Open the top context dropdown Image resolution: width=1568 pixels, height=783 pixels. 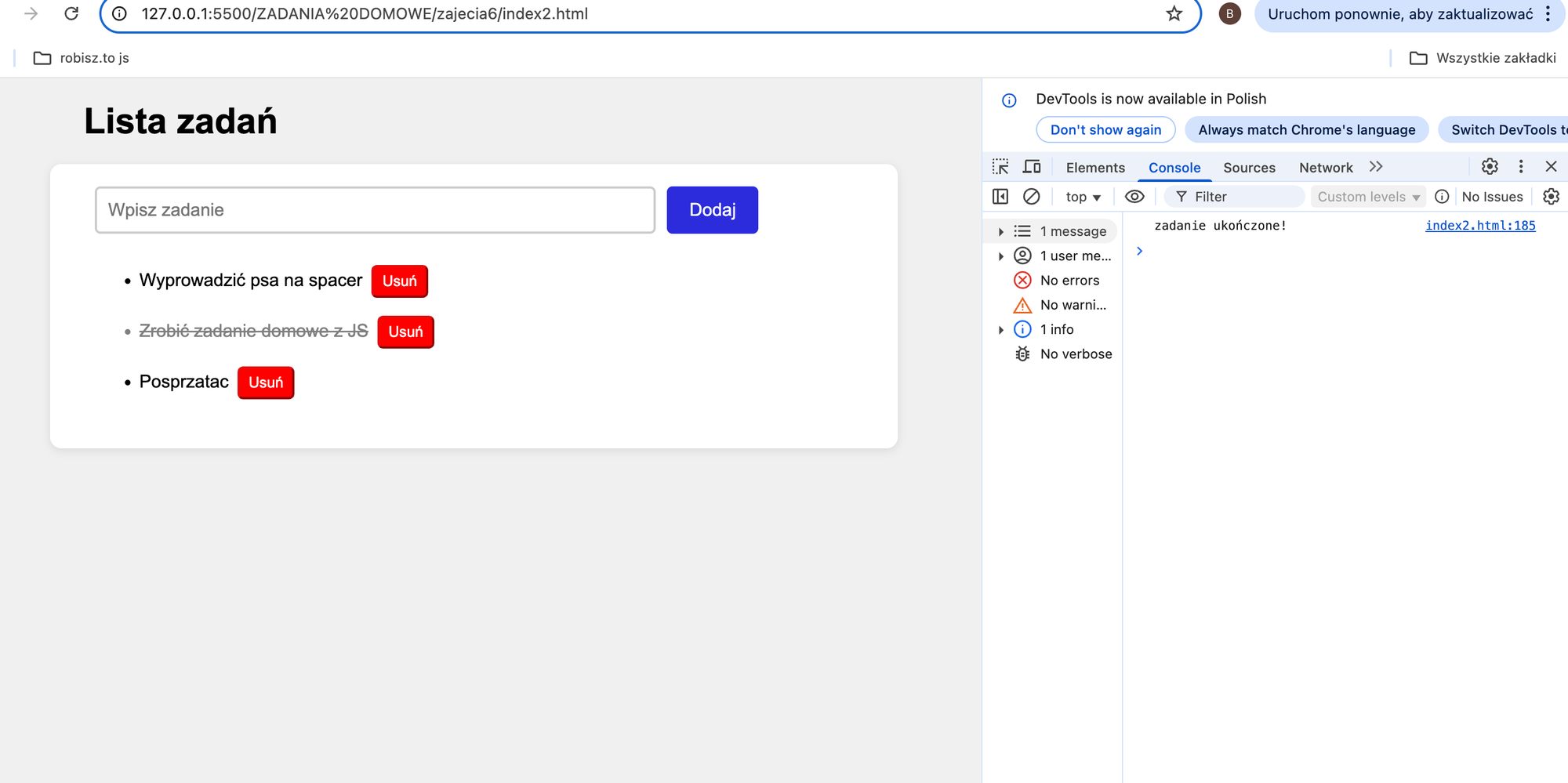tap(1083, 197)
